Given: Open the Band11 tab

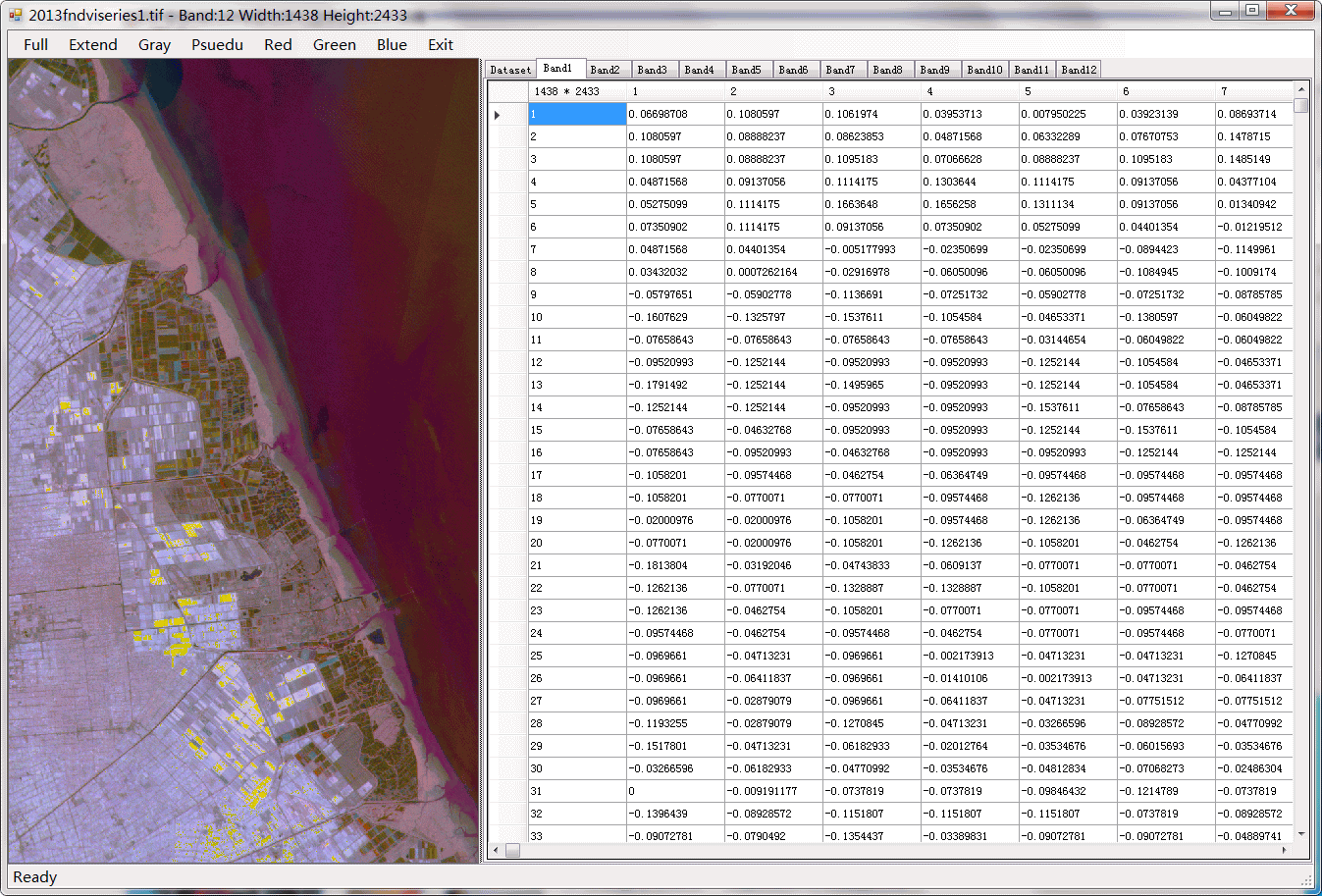Looking at the screenshot, I should coord(1031,70).
